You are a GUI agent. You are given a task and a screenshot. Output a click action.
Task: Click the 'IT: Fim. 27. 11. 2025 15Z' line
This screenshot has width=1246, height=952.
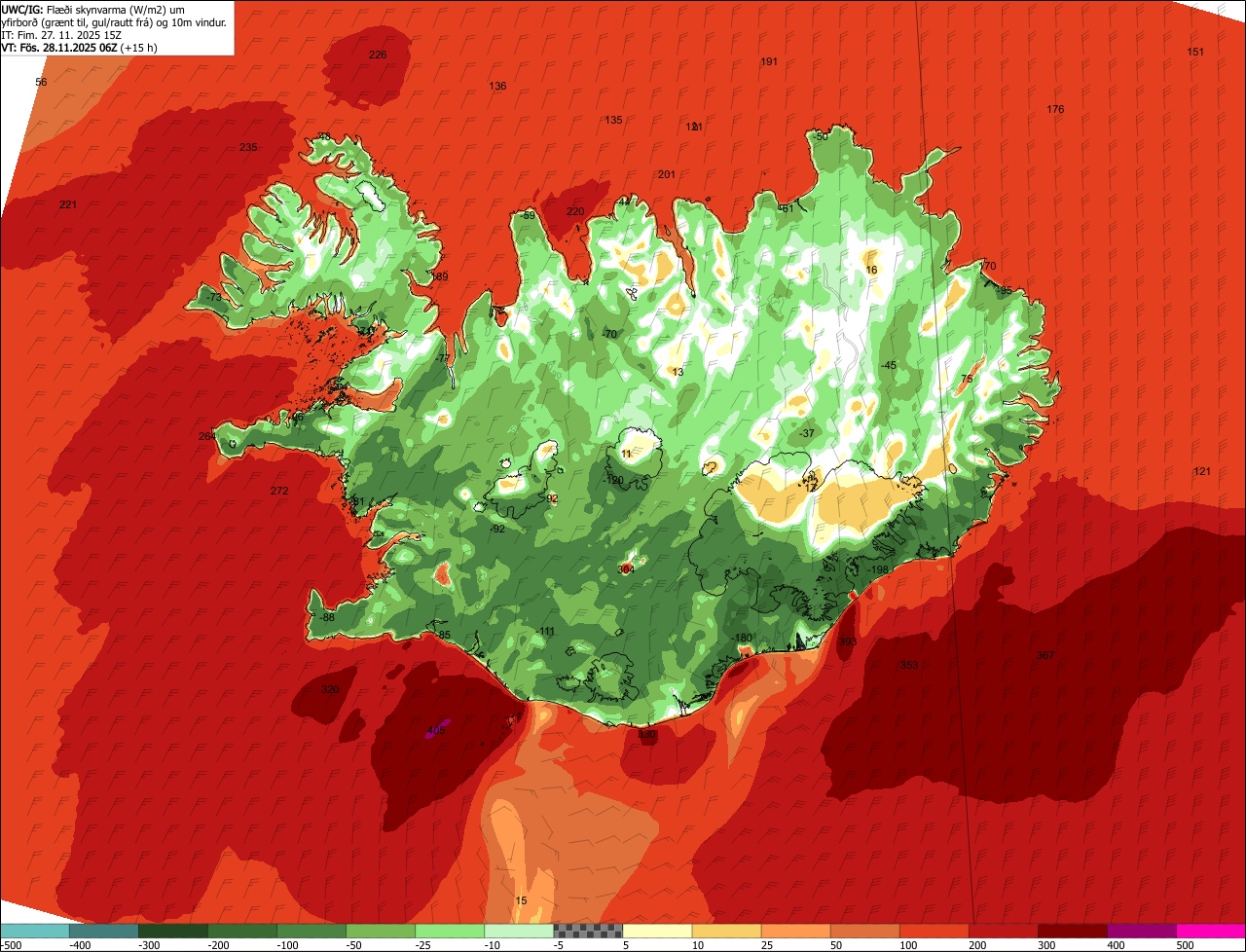[61, 35]
